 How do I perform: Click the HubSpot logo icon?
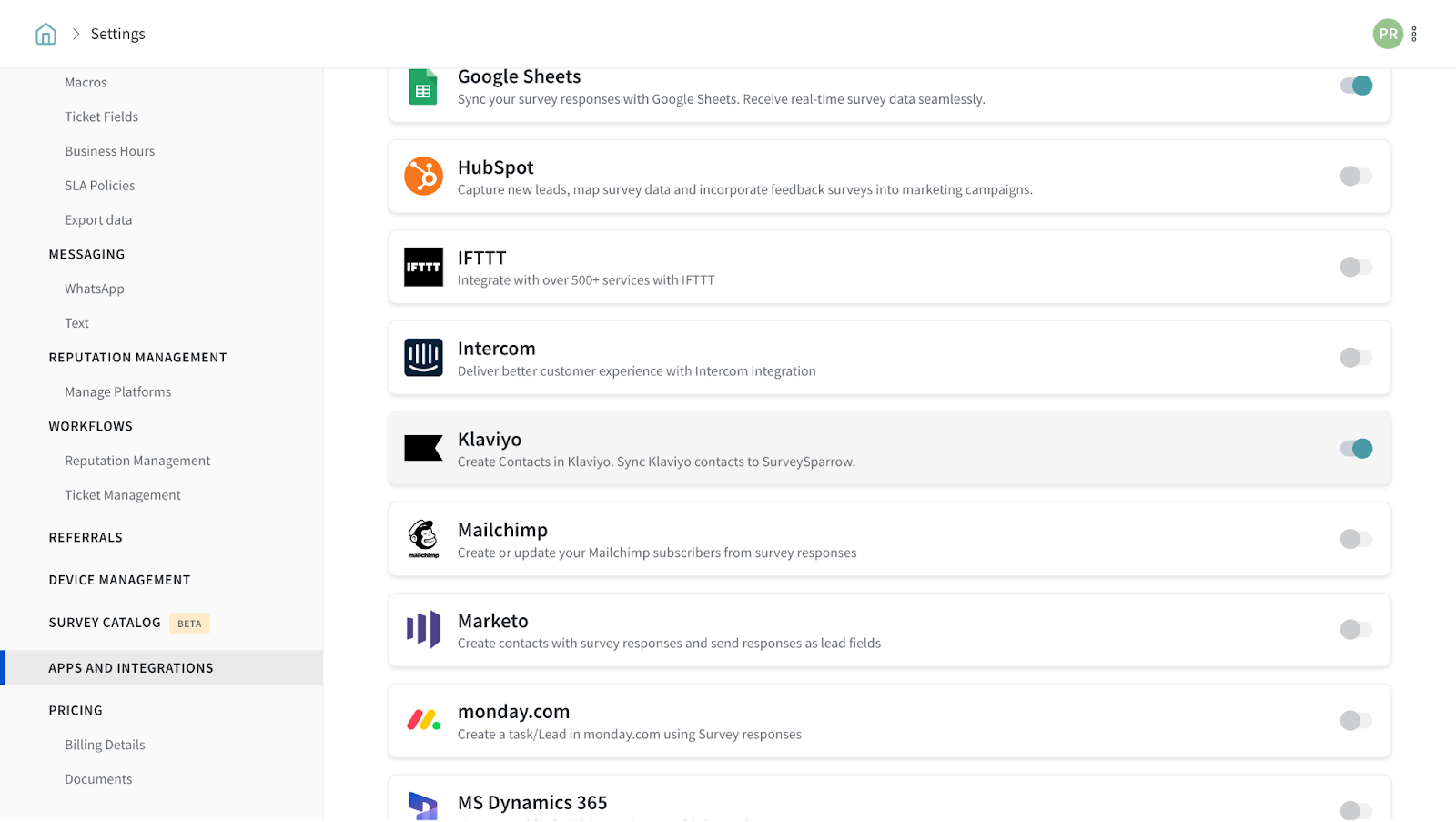click(423, 177)
